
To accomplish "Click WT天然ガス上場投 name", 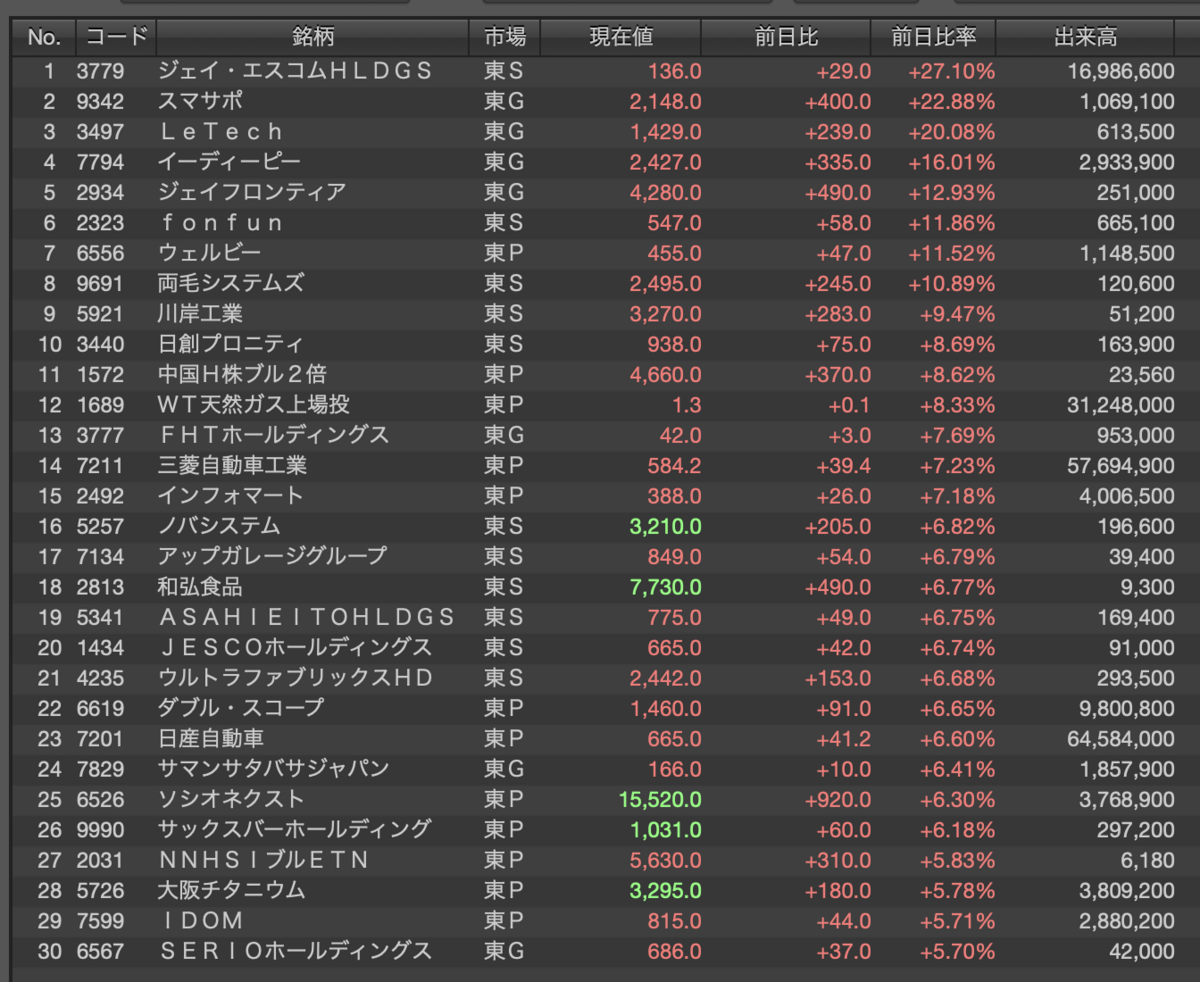I will coord(253,404).
